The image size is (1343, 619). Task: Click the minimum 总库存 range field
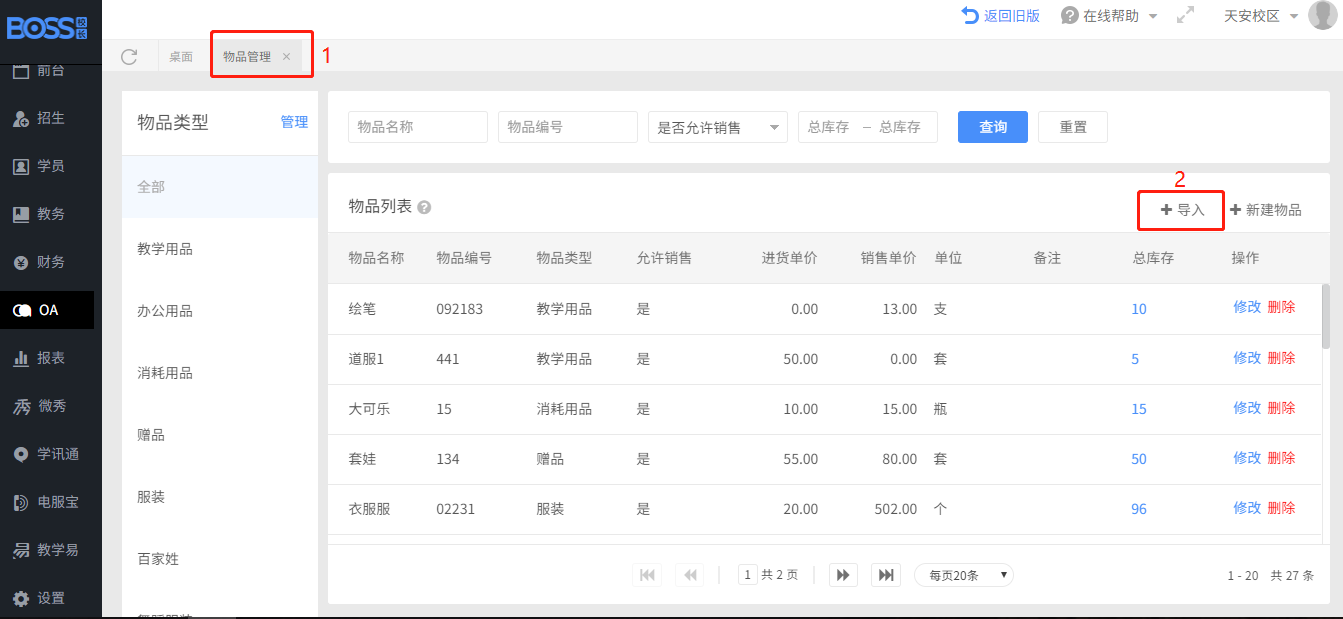click(829, 127)
